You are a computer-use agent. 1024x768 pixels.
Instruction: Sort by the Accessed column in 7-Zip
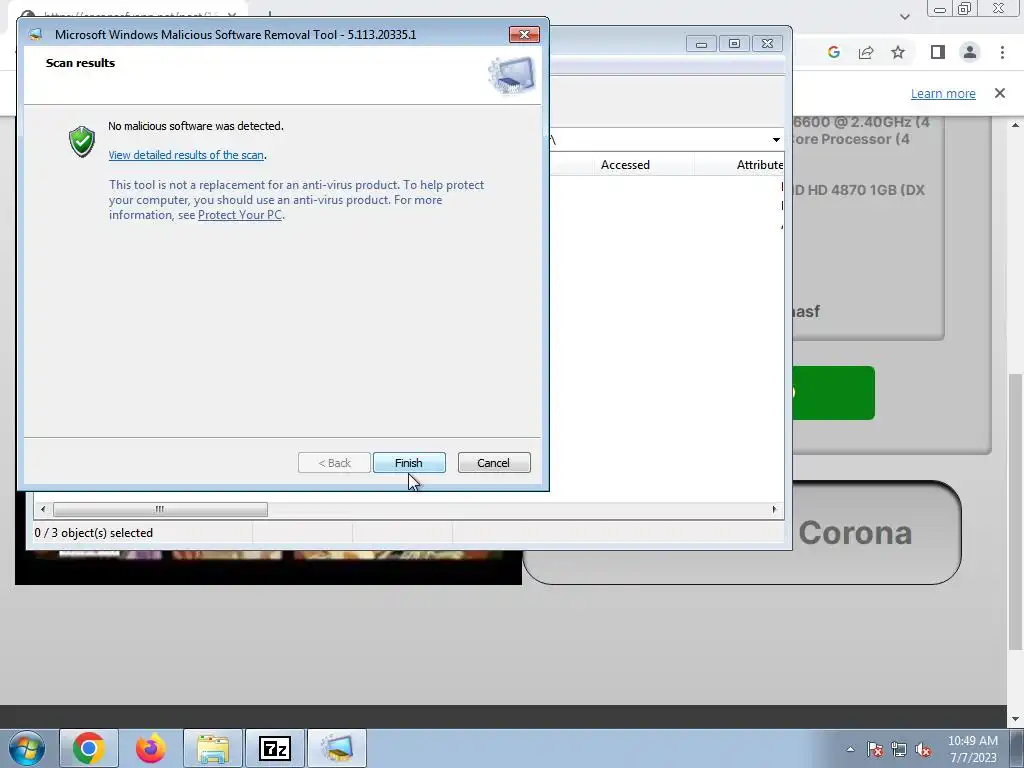pos(625,165)
